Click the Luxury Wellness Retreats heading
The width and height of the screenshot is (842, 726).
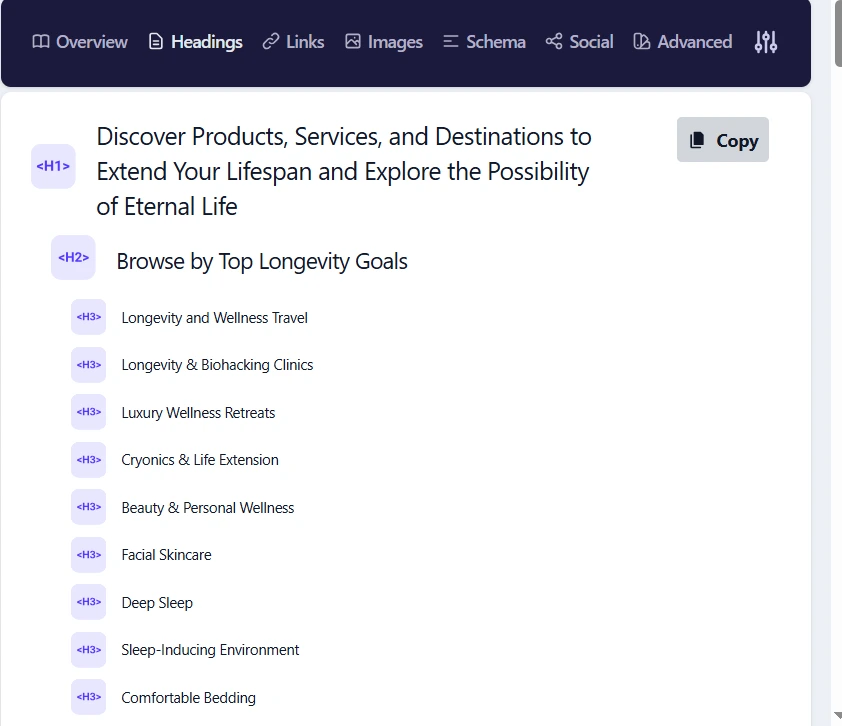(198, 413)
